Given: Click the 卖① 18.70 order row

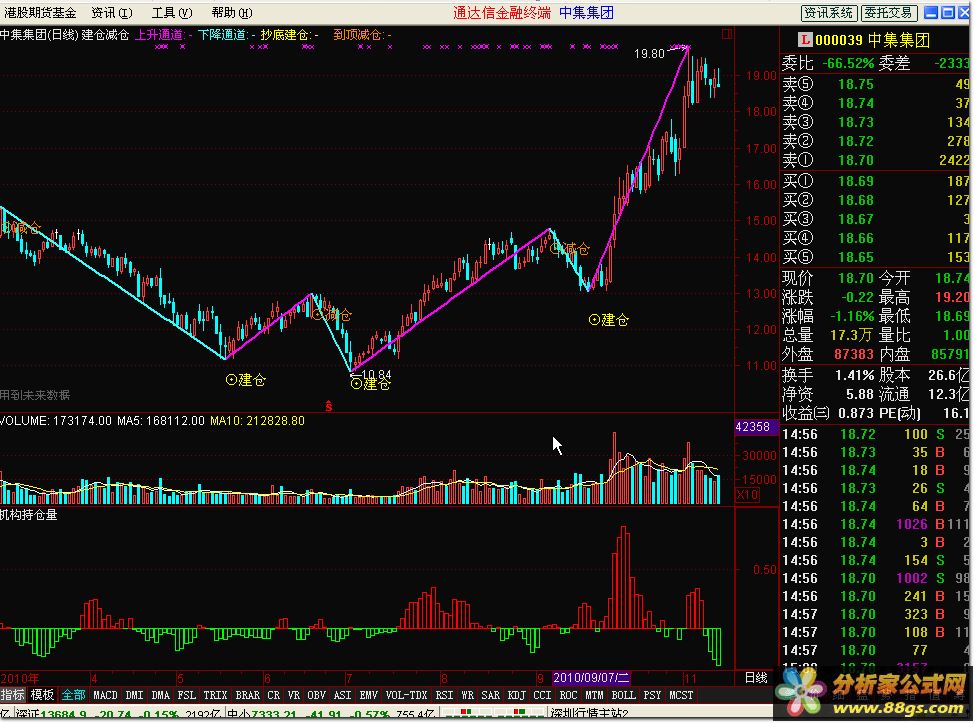Looking at the screenshot, I should pos(876,160).
